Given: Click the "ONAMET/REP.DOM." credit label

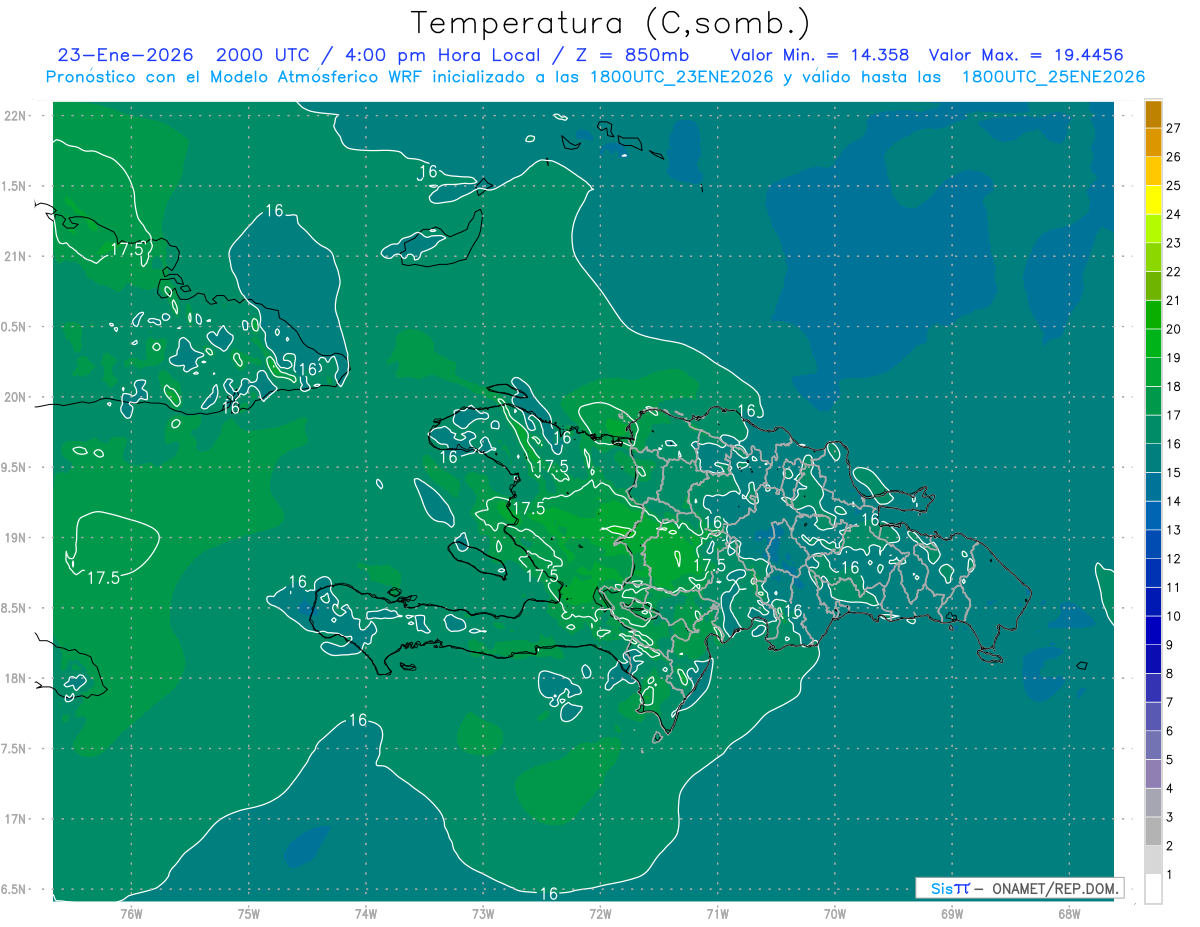Looking at the screenshot, I should (x=1055, y=888).
